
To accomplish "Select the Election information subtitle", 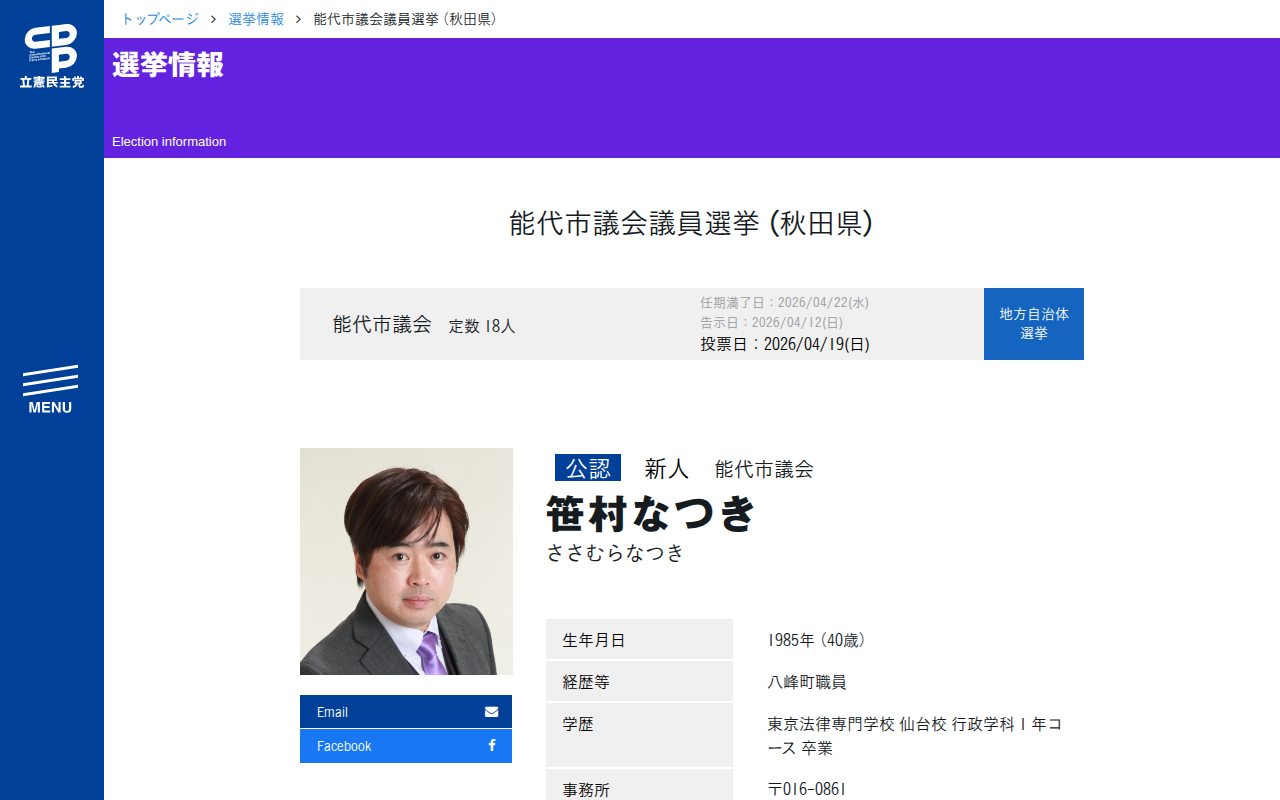I will (x=169, y=142).
